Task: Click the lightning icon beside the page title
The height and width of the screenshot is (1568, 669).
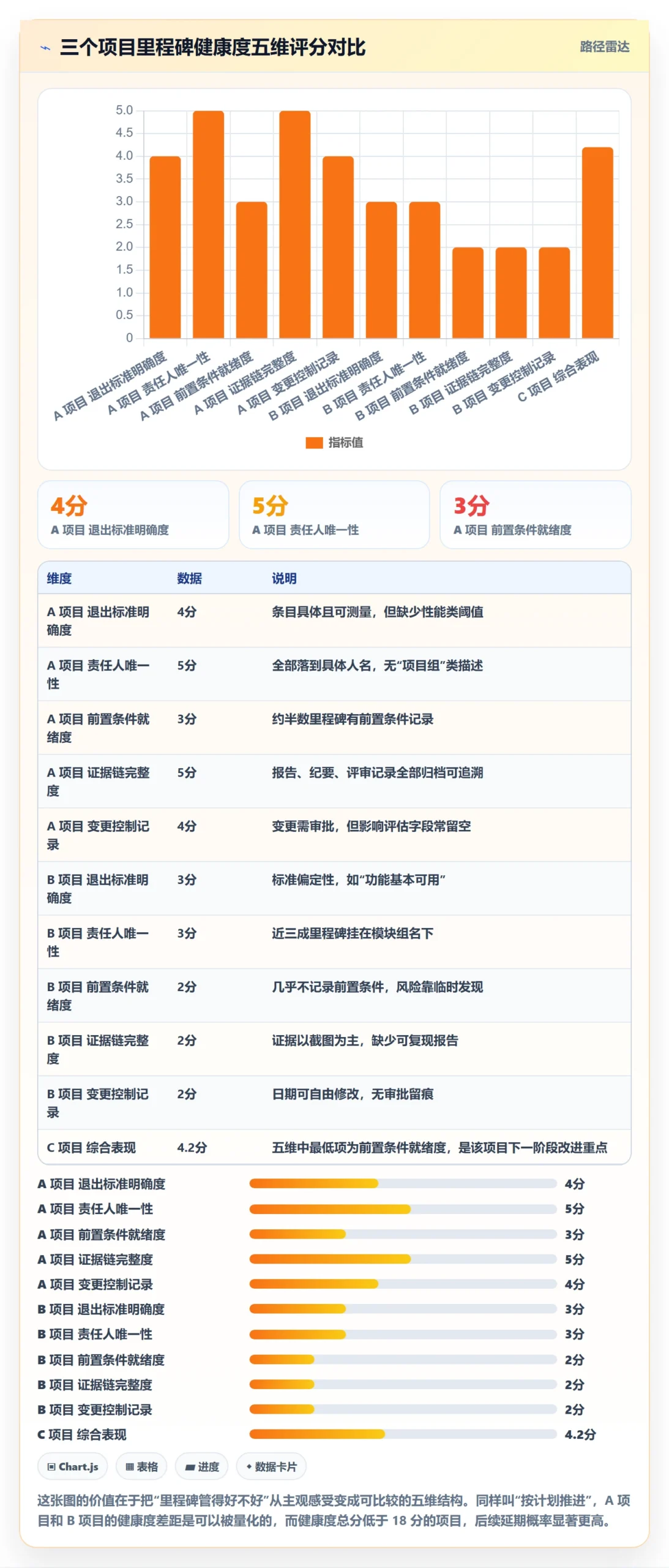Action: (x=45, y=47)
